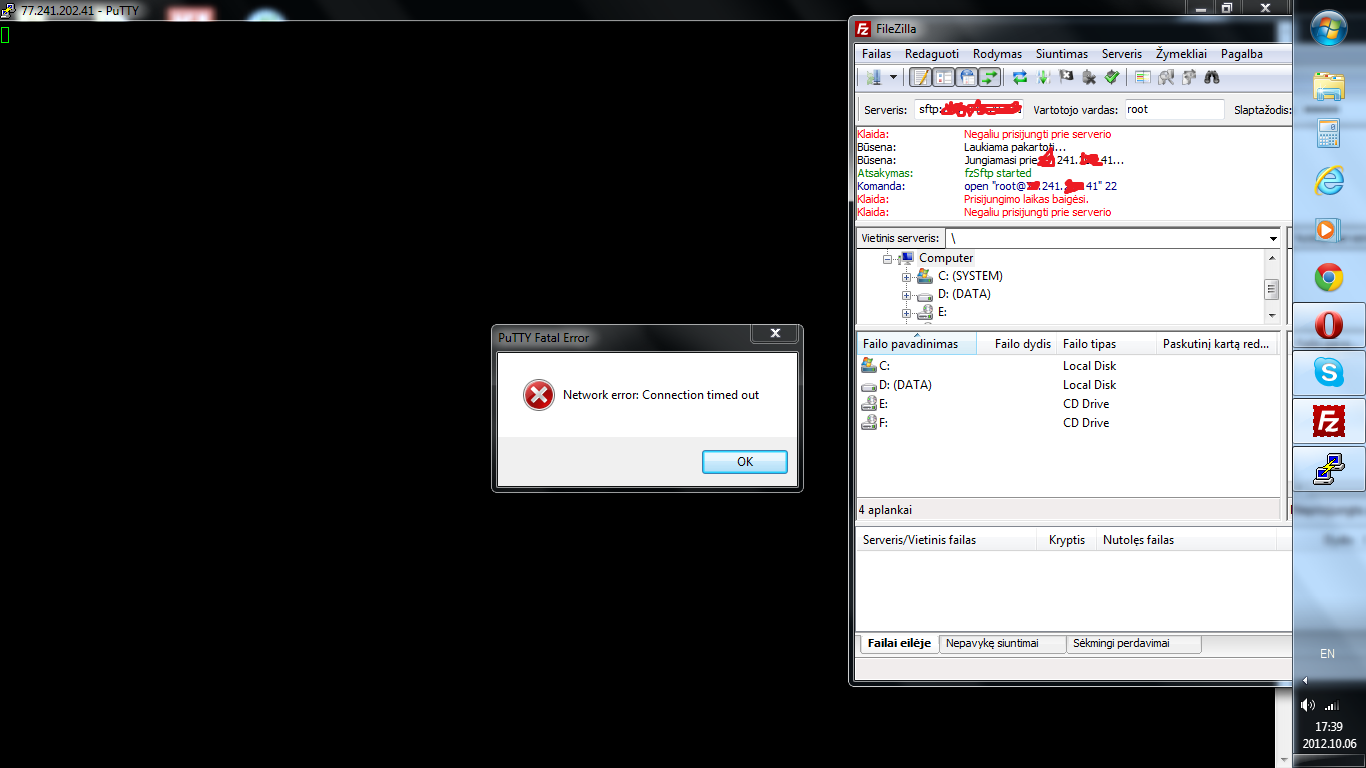Viewport: 1366px width, 768px height.
Task: Open the FileZilla Site Manager icon
Action: [875, 77]
